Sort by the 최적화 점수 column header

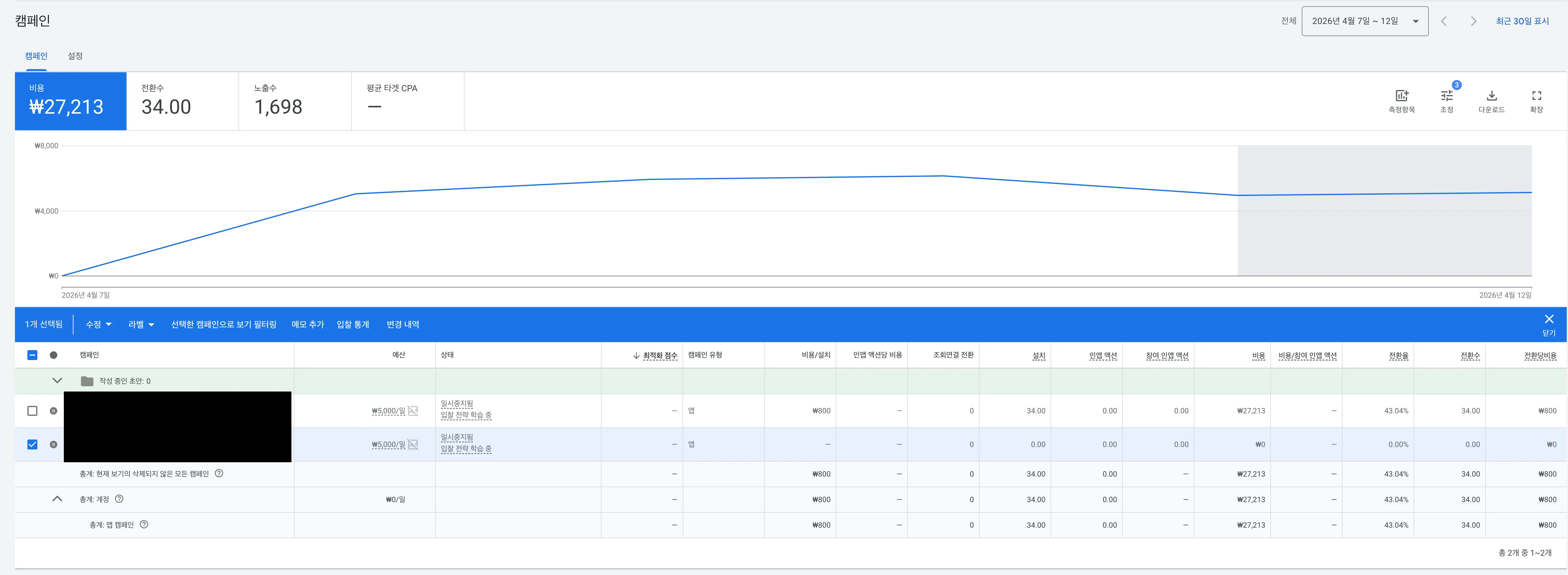click(x=659, y=355)
